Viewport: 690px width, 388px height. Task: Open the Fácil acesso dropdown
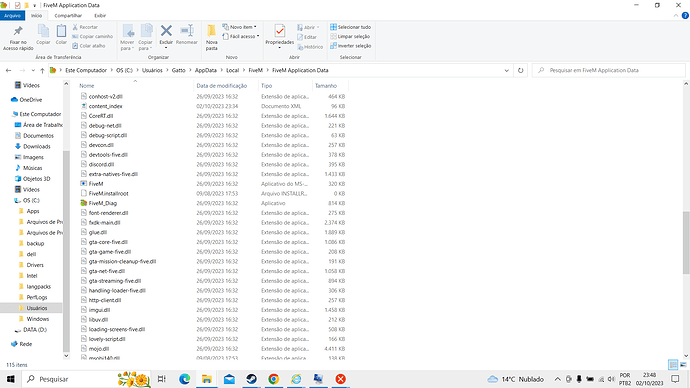click(241, 37)
